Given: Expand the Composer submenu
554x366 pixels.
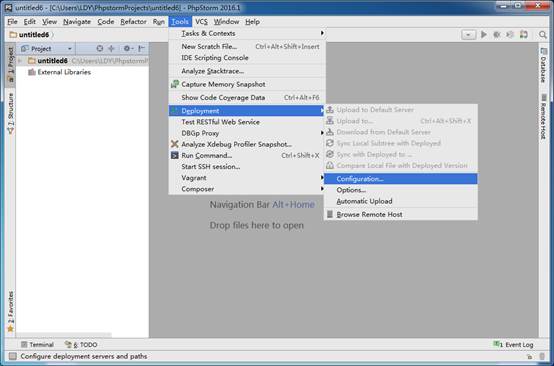Looking at the screenshot, I should (247, 189).
